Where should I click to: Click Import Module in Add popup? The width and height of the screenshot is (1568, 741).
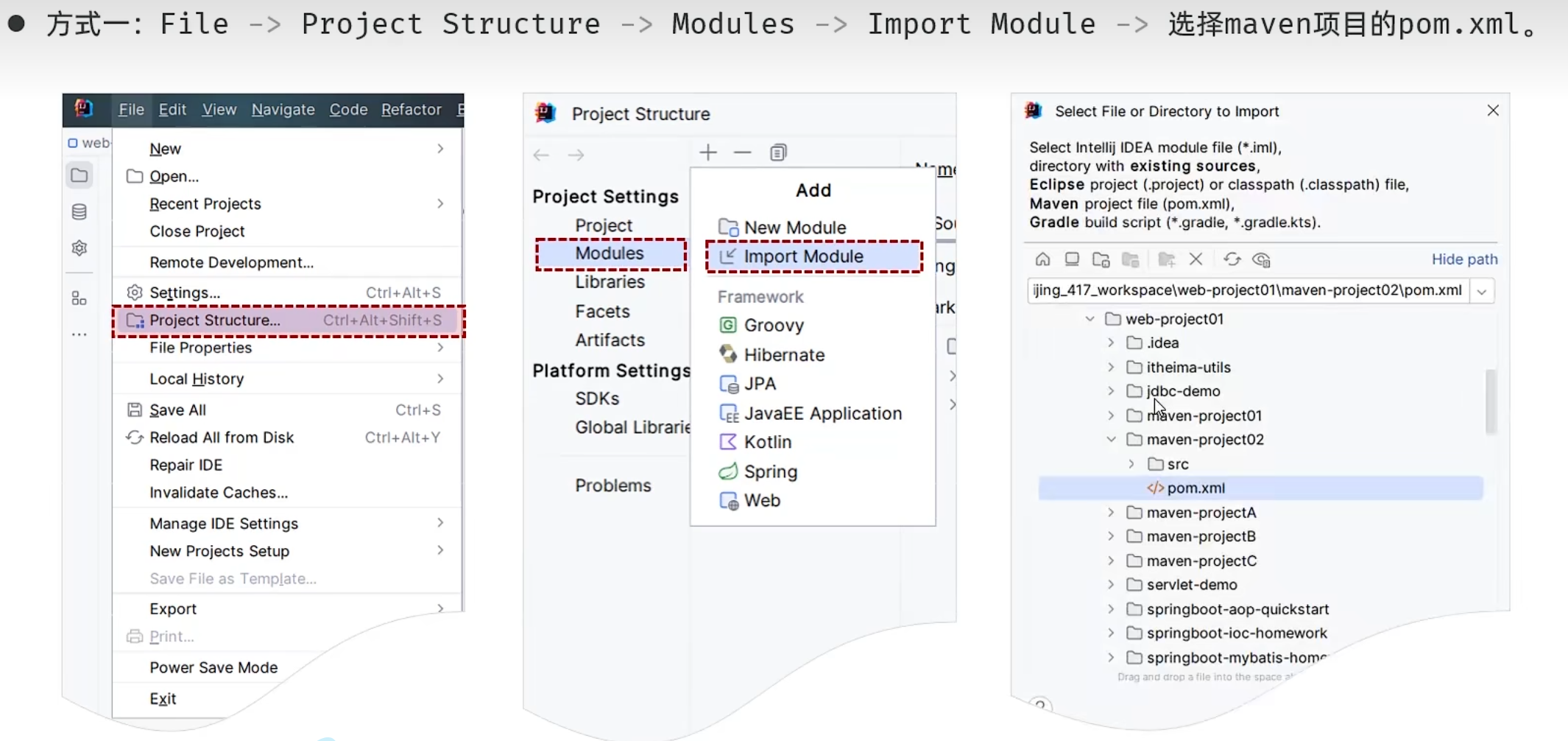click(x=813, y=256)
